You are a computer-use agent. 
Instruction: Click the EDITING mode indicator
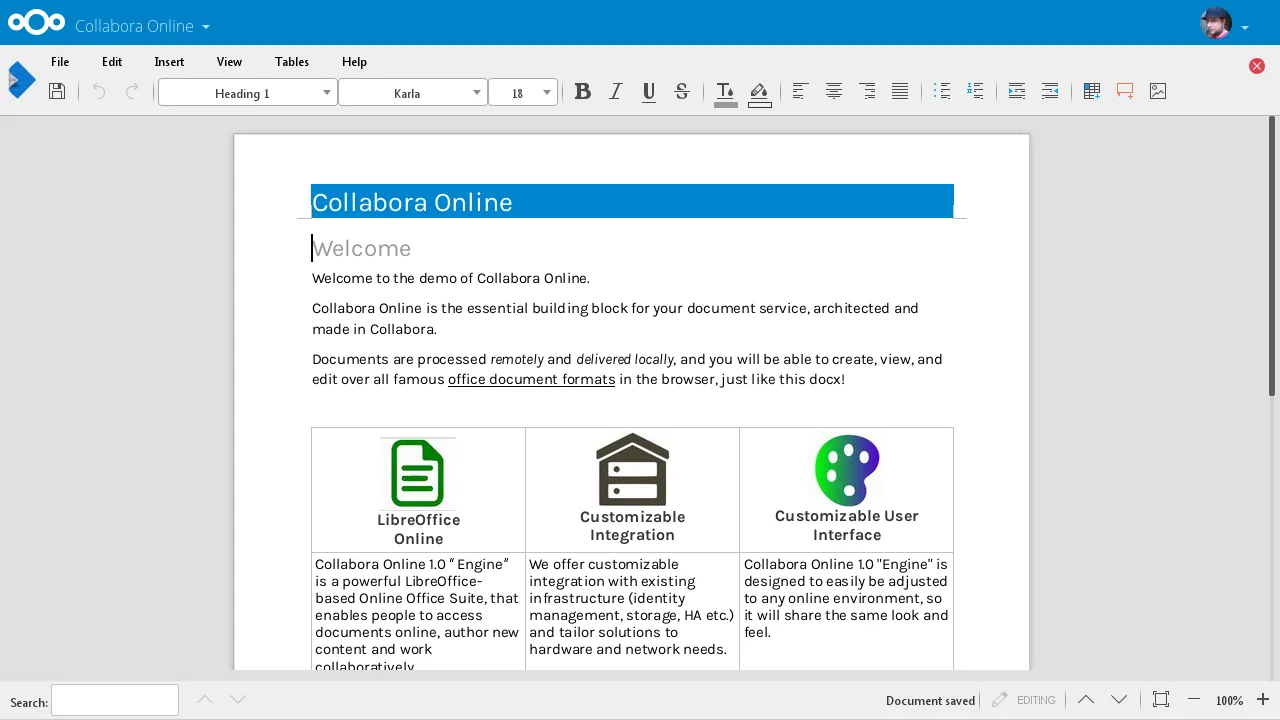coord(1024,700)
